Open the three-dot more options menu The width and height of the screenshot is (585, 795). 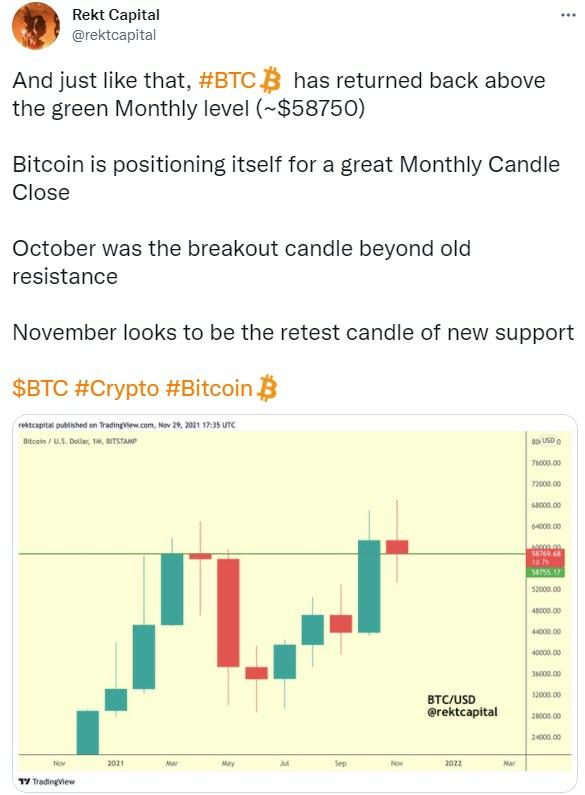click(x=568, y=15)
